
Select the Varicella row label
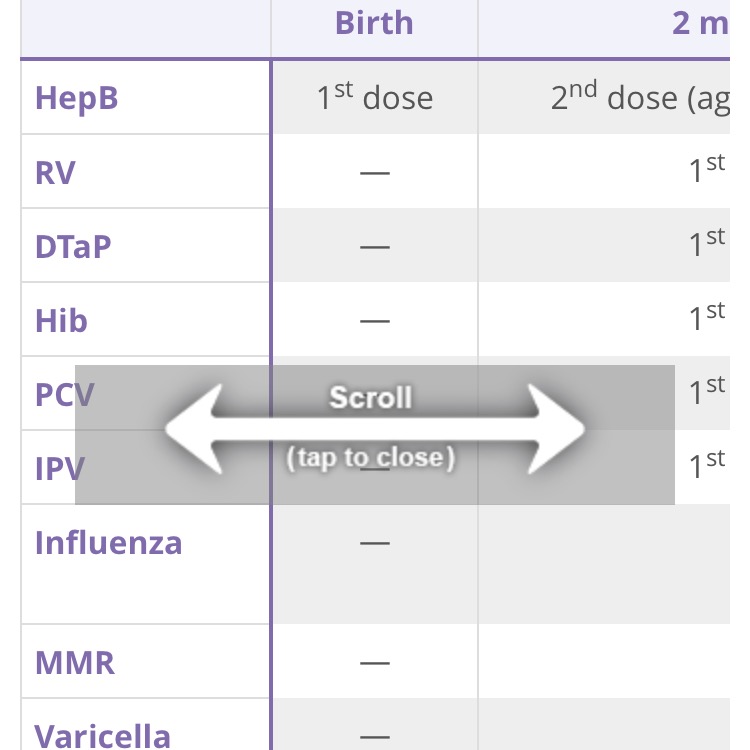tap(103, 735)
